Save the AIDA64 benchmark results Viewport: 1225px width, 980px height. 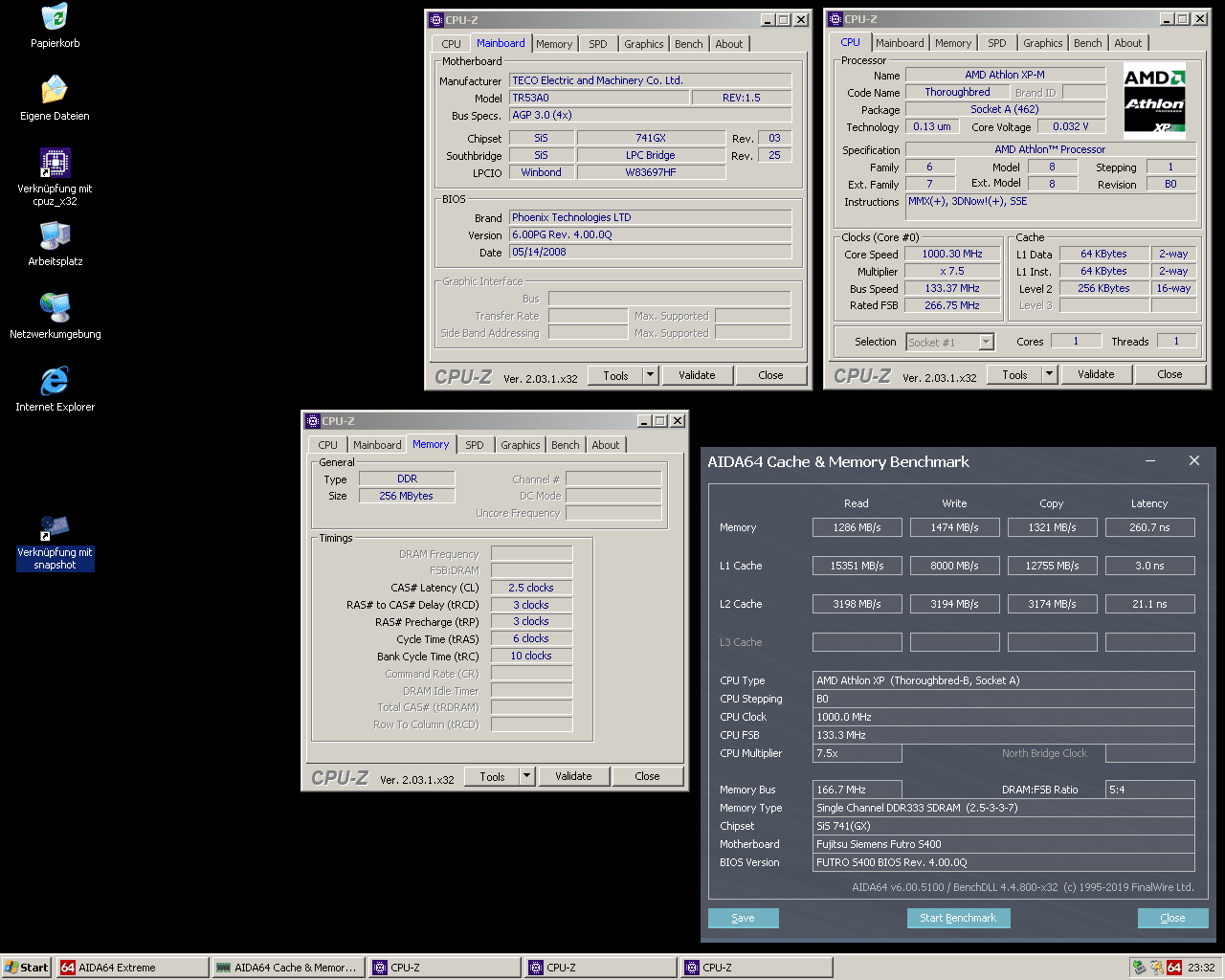pyautogui.click(x=743, y=918)
